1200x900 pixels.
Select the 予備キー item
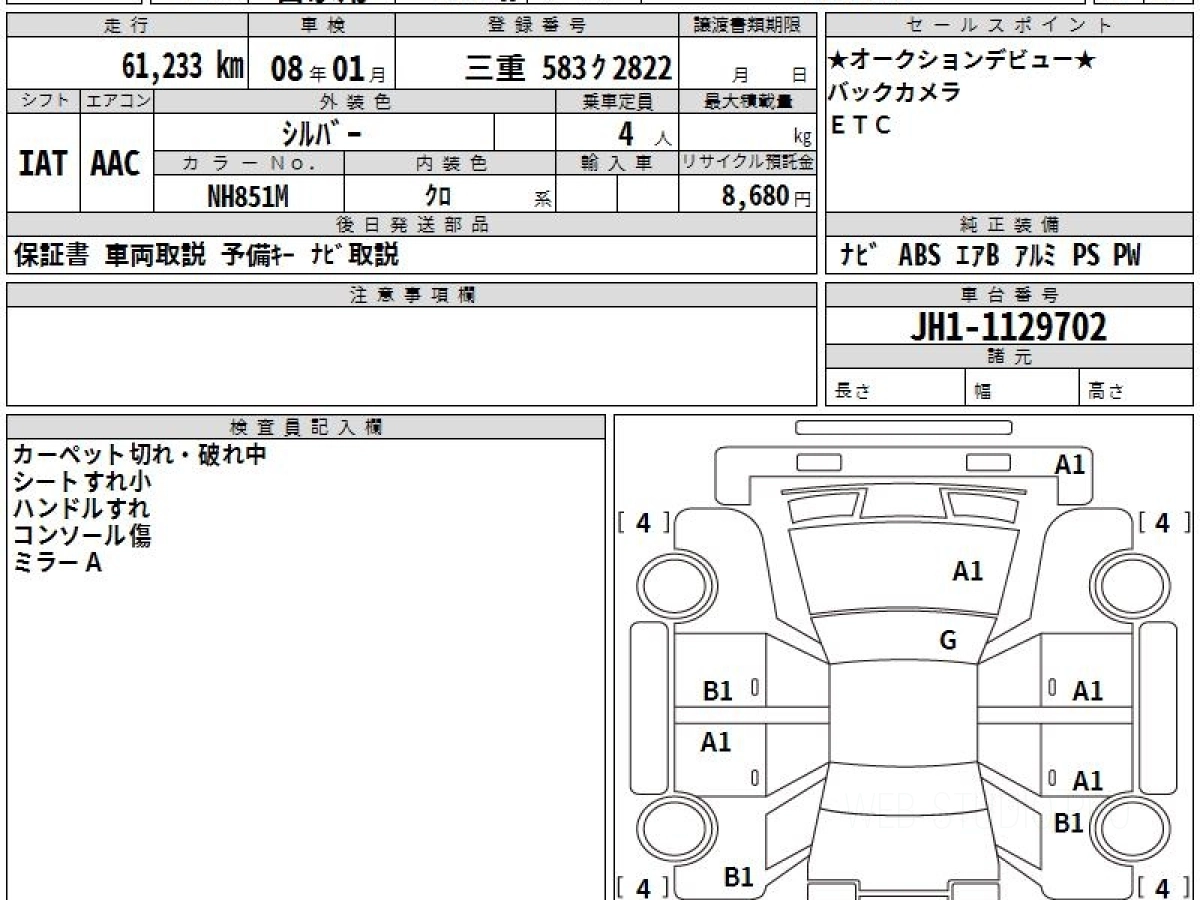point(258,255)
